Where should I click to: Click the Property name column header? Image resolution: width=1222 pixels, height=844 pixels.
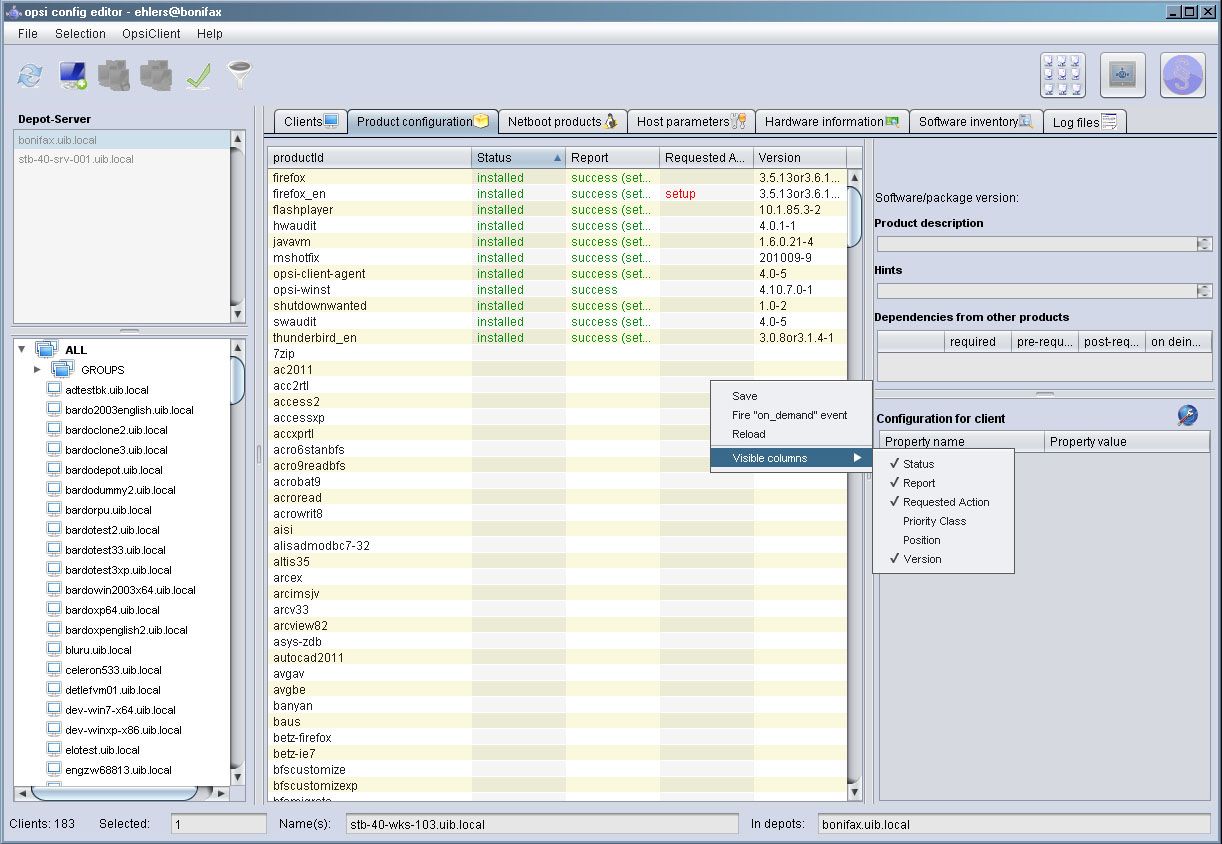pyautogui.click(x=962, y=442)
